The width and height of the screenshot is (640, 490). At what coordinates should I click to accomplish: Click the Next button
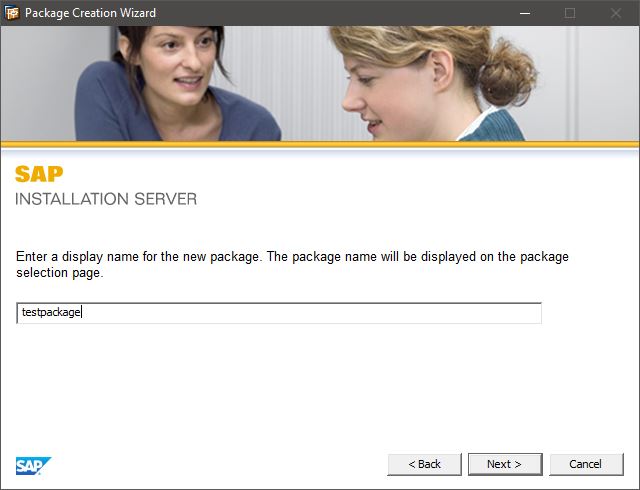[x=505, y=464]
